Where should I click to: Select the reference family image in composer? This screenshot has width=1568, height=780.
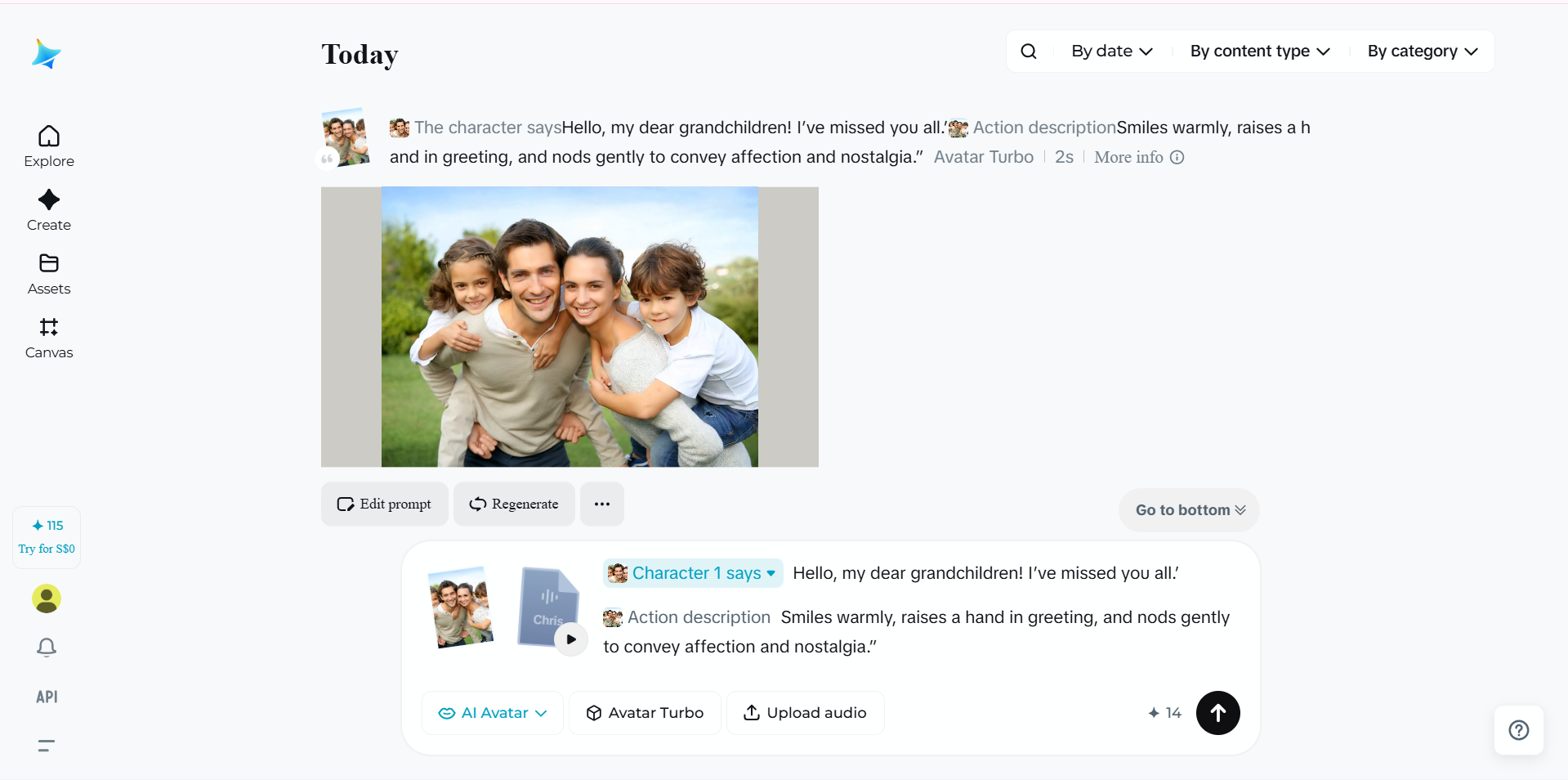pyautogui.click(x=461, y=607)
